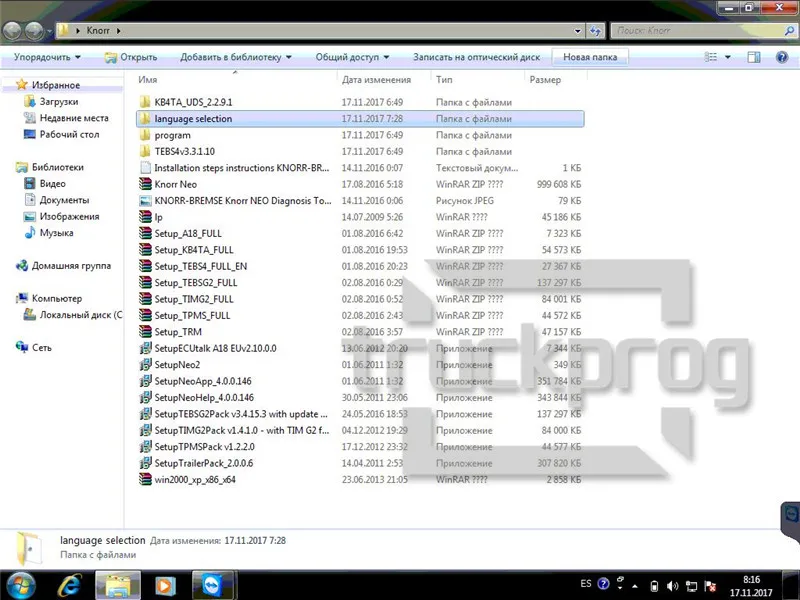Open the KB4TA_UDS_2.2.9.1 folder icon
This screenshot has width=800, height=600.
145,102
